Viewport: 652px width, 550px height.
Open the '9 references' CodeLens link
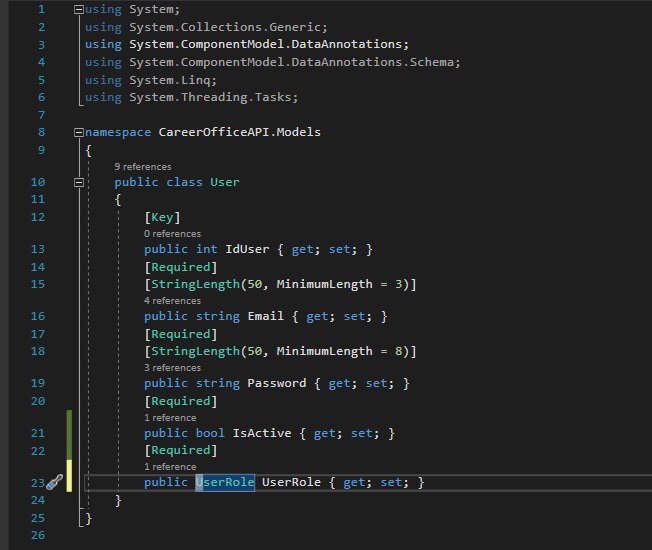coord(143,167)
